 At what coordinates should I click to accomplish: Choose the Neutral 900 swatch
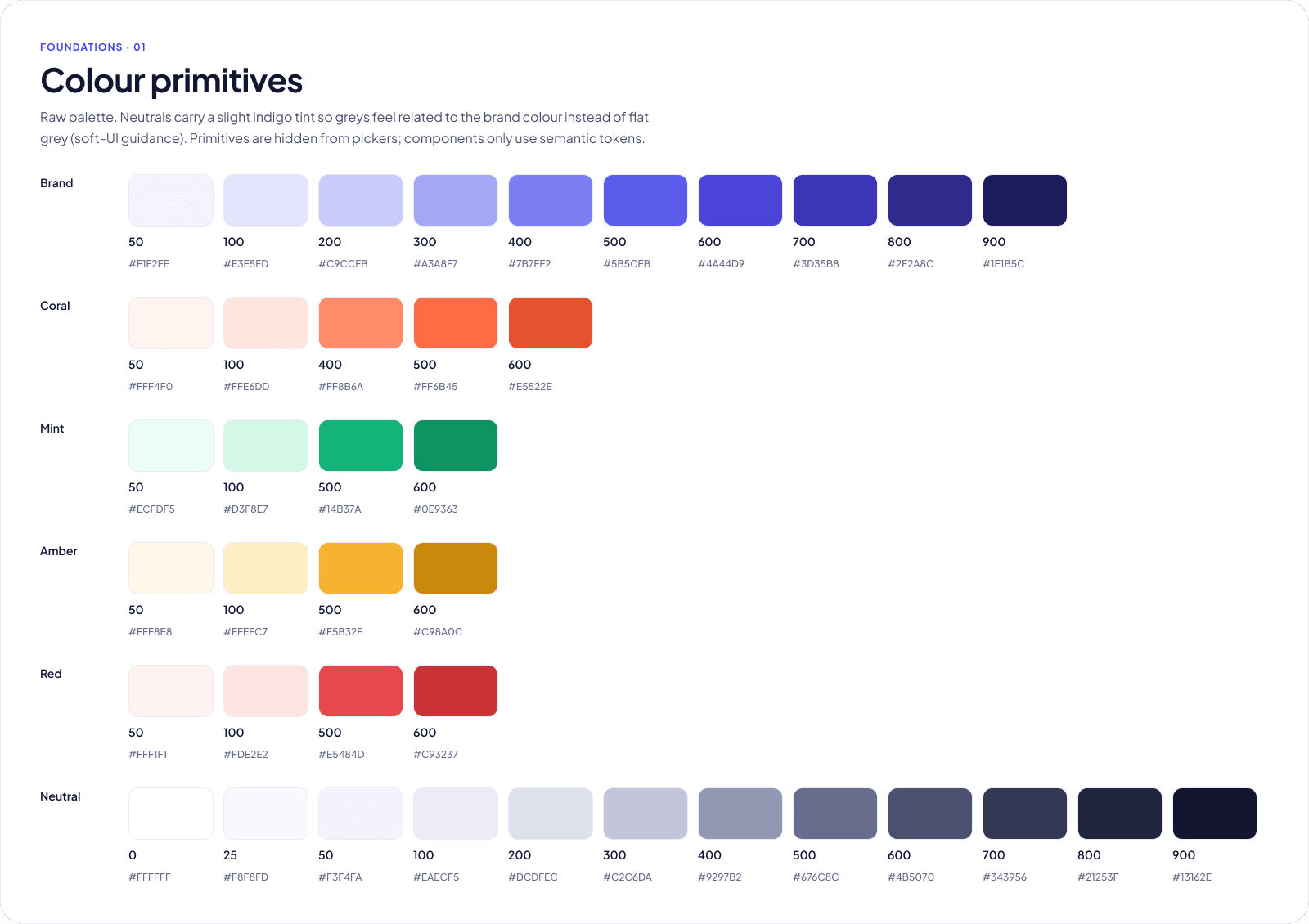click(1215, 814)
